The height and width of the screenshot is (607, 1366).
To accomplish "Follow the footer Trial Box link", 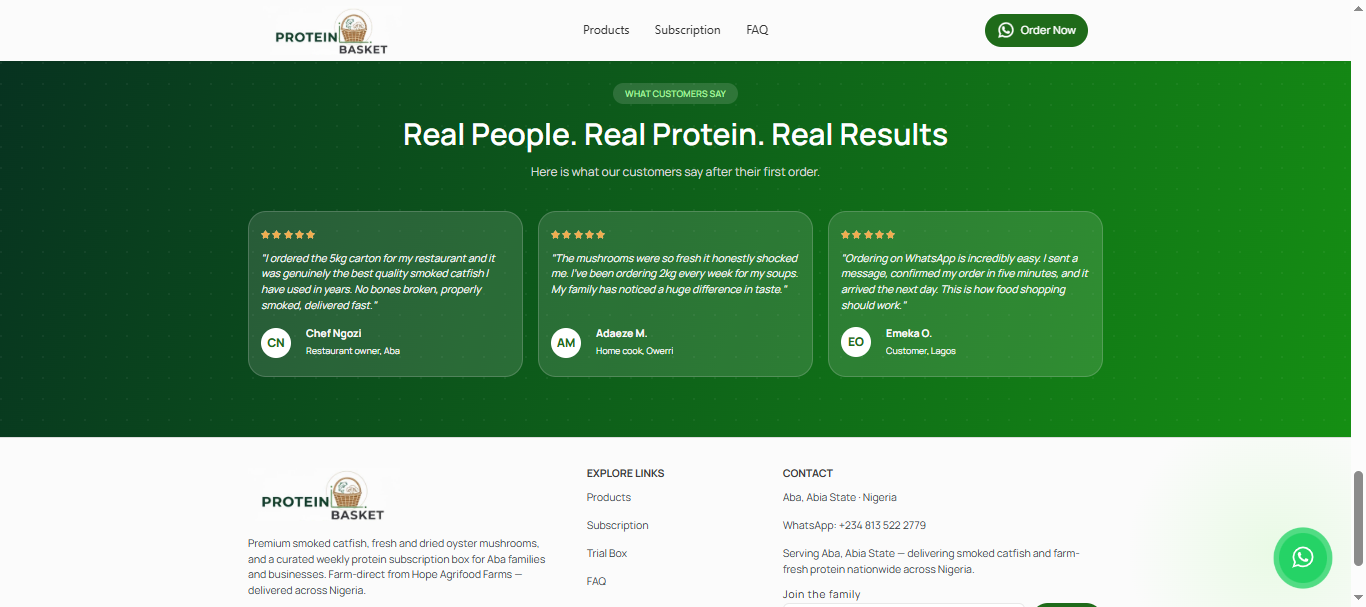I will (607, 553).
